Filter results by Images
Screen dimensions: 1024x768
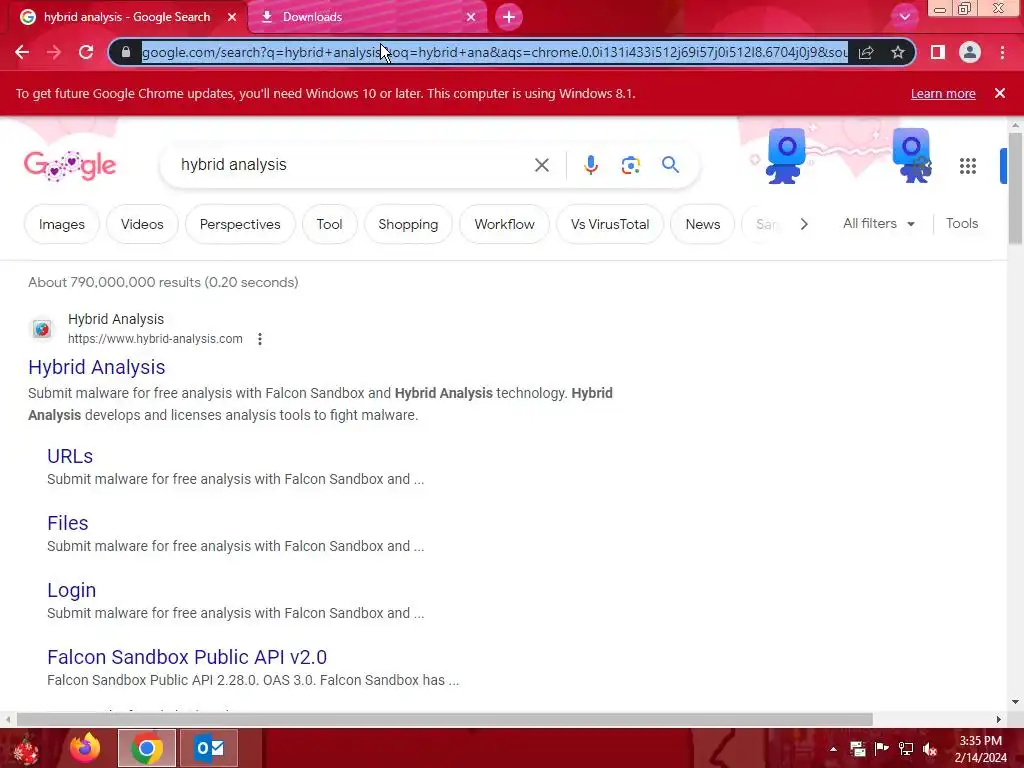click(x=61, y=224)
